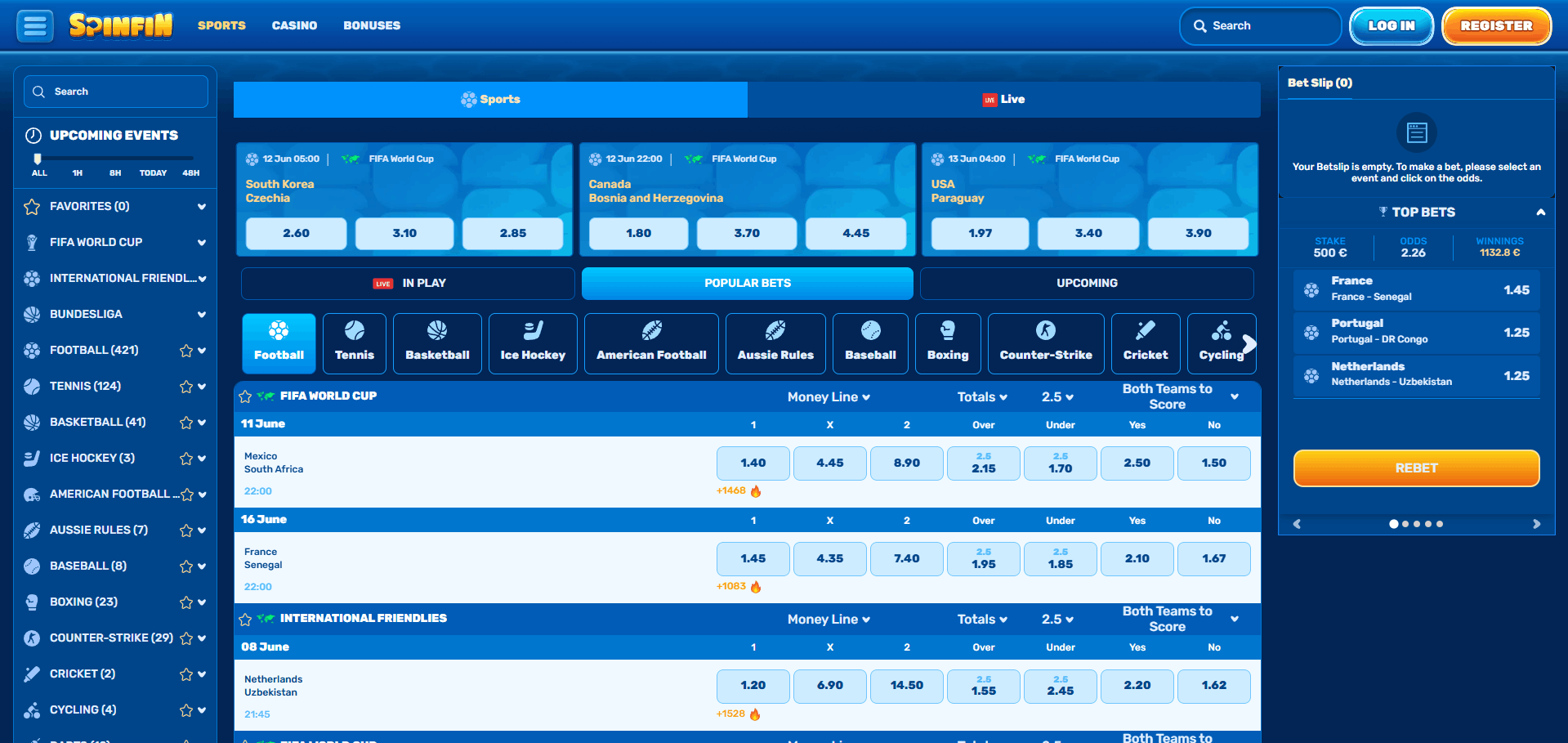Expand the Favorites (0) section

click(x=202, y=207)
